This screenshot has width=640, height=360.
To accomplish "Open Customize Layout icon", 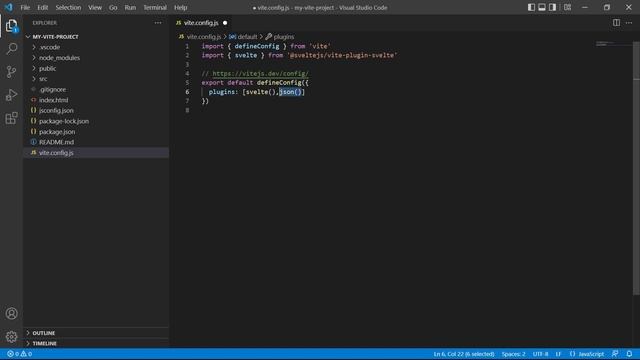I will (x=567, y=7).
